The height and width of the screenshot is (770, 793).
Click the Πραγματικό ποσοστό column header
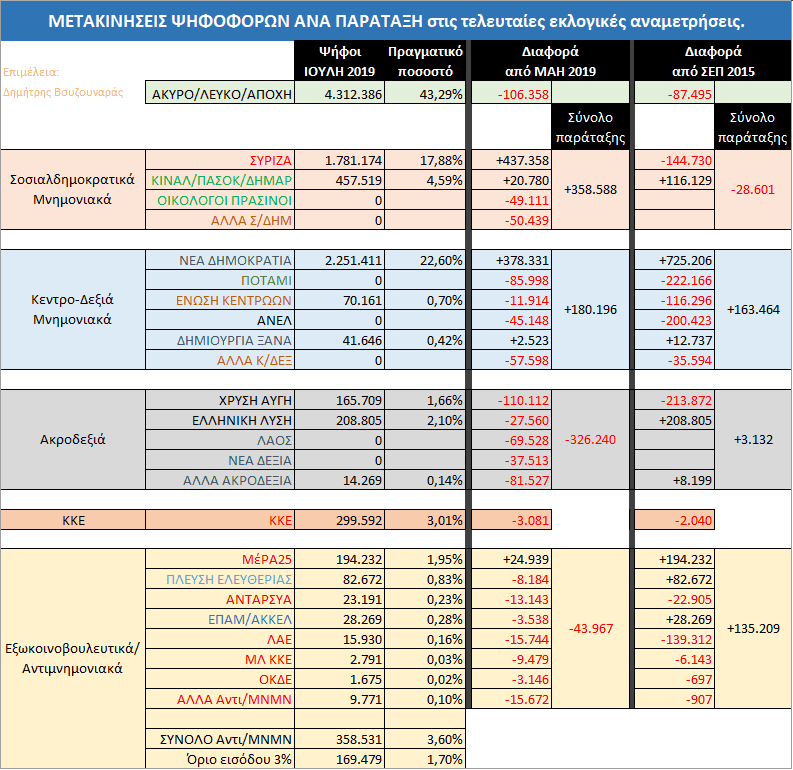425,61
